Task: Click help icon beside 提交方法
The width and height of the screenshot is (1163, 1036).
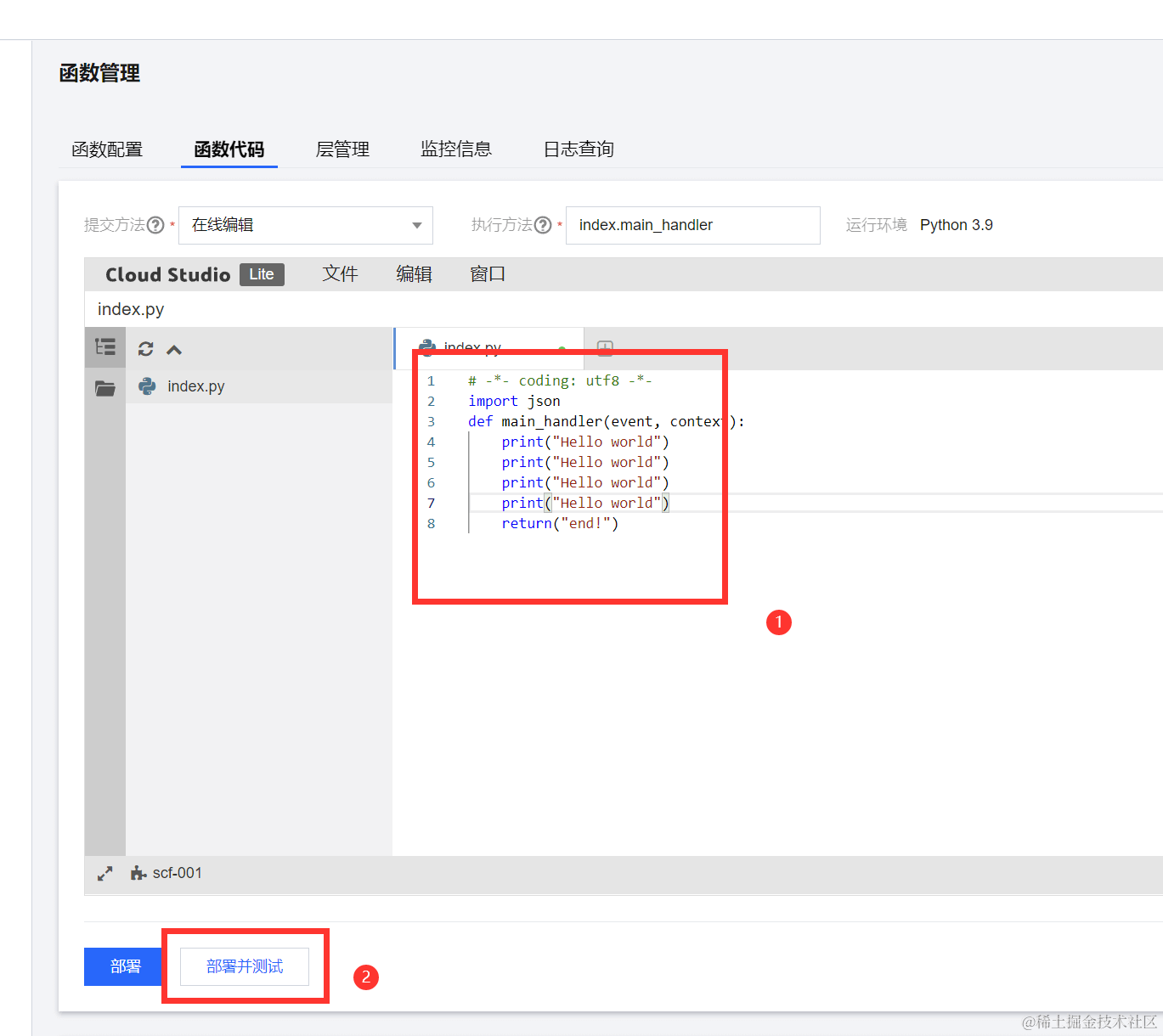Action: [155, 225]
